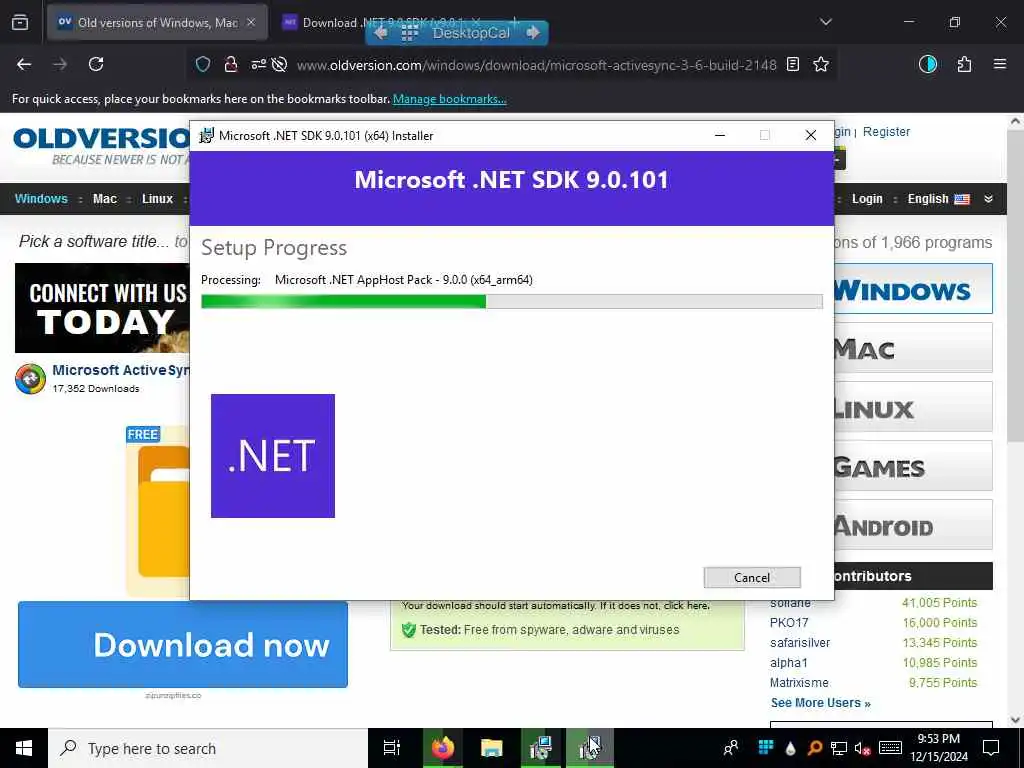Click the Setup Progress bar in installer
Screen dimensions: 1024x768
pyautogui.click(x=511, y=301)
